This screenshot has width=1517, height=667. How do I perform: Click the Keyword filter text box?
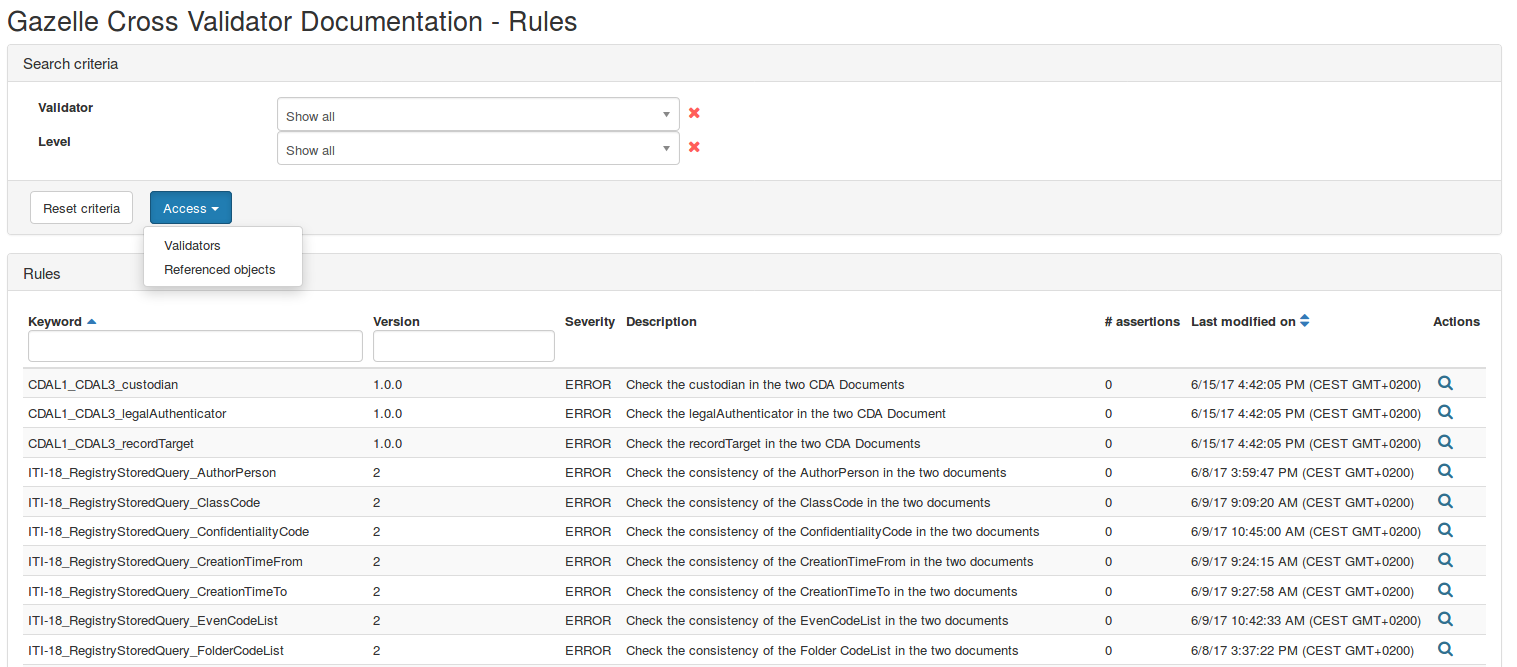coord(195,346)
